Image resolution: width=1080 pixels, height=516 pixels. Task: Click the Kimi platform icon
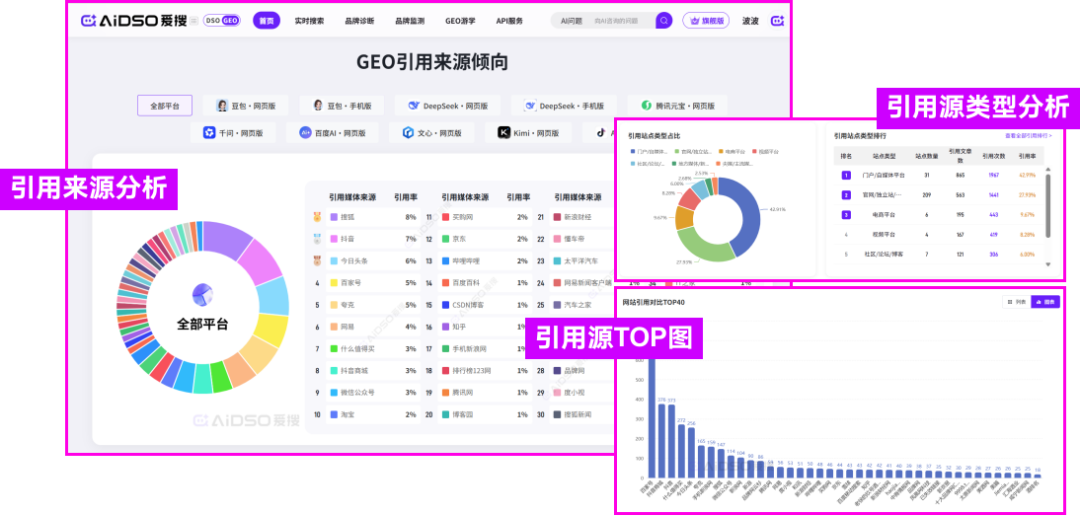tap(504, 132)
